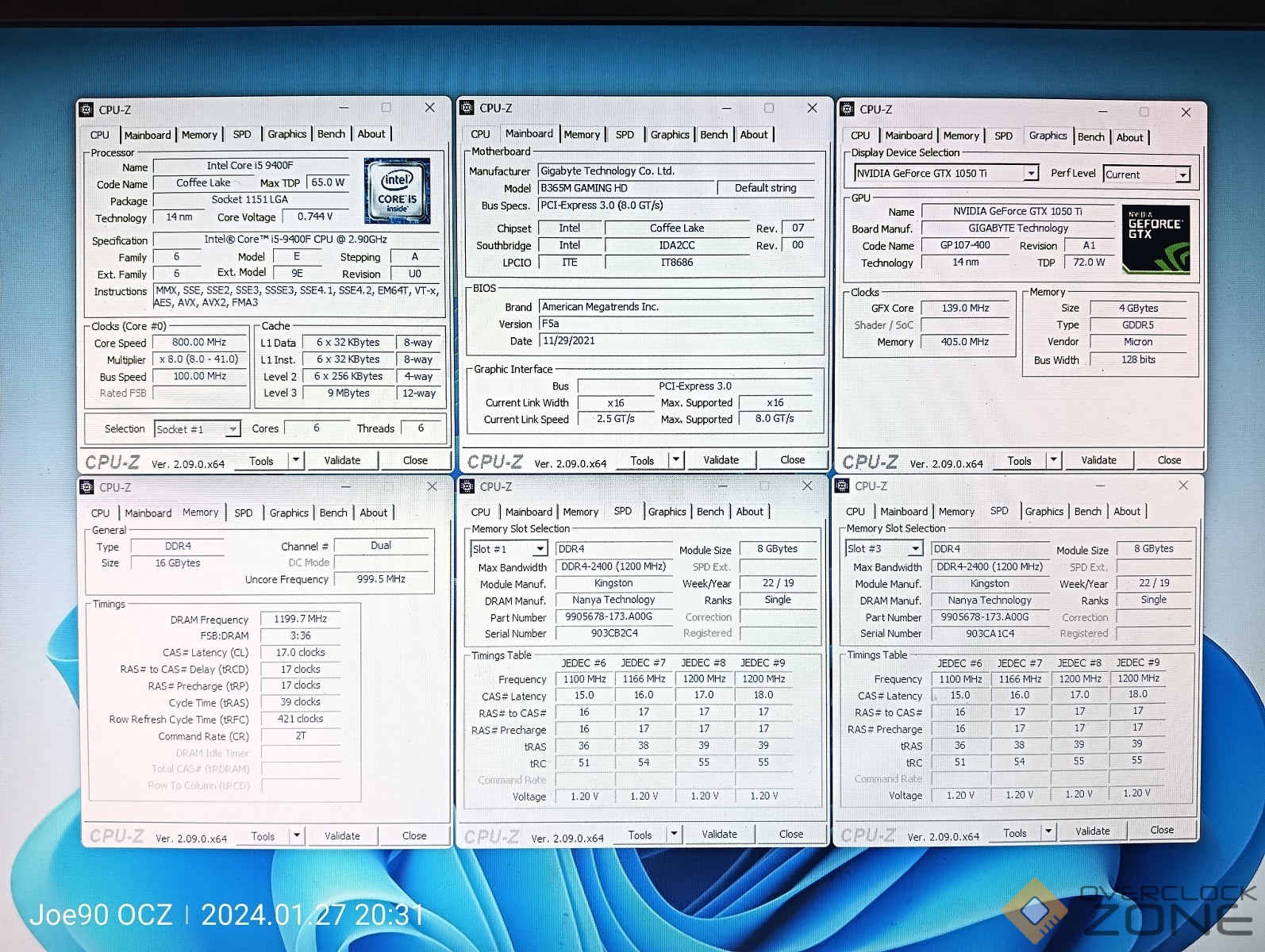
Task: Click the NVIDIA GeForce GTX logo
Action: pyautogui.click(x=1156, y=240)
